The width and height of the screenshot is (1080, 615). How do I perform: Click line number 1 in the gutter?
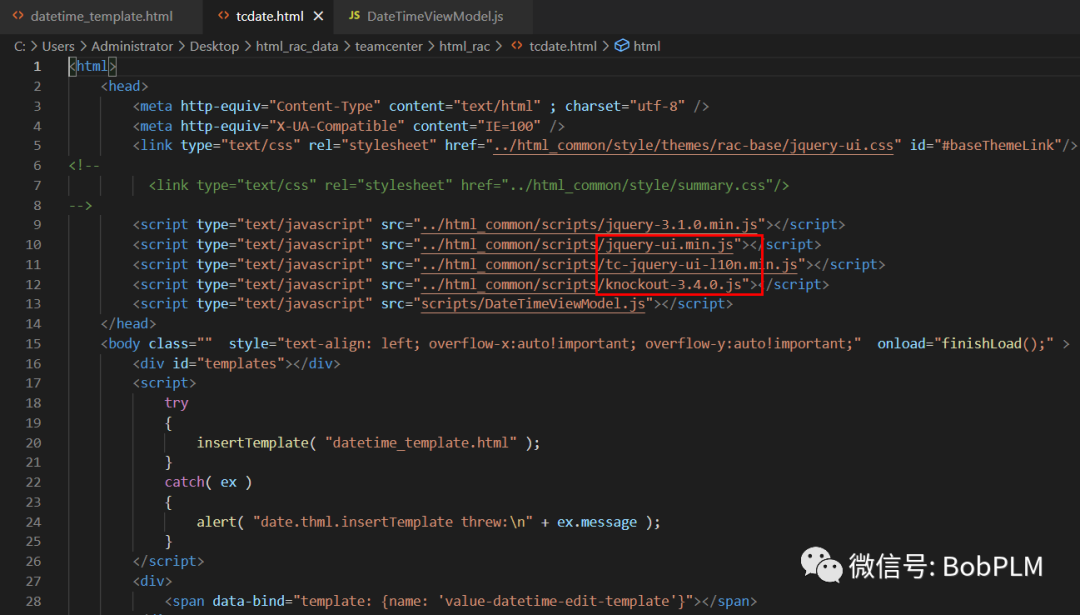(x=37, y=66)
